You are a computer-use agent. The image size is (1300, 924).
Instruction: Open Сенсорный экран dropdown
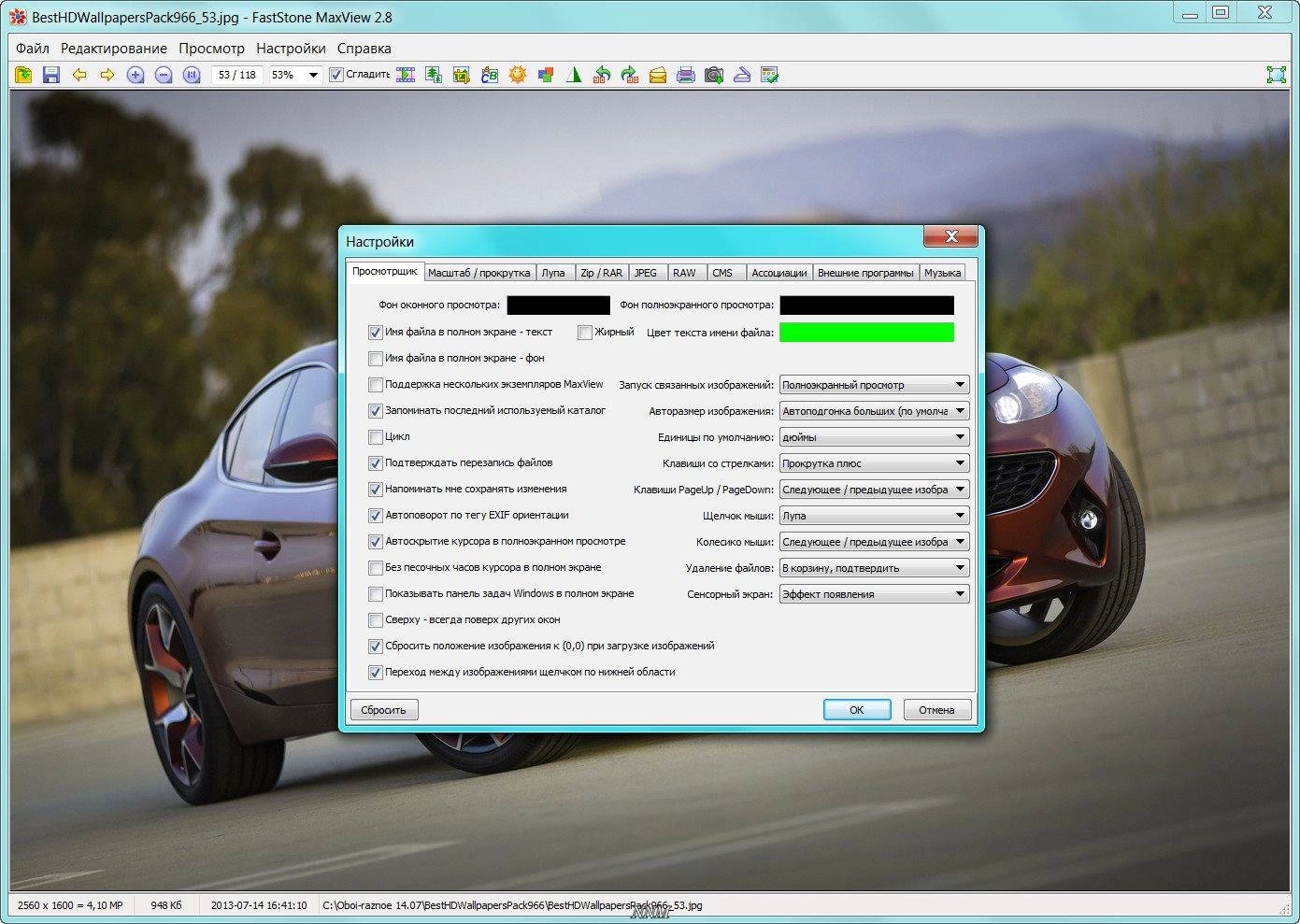coord(874,593)
